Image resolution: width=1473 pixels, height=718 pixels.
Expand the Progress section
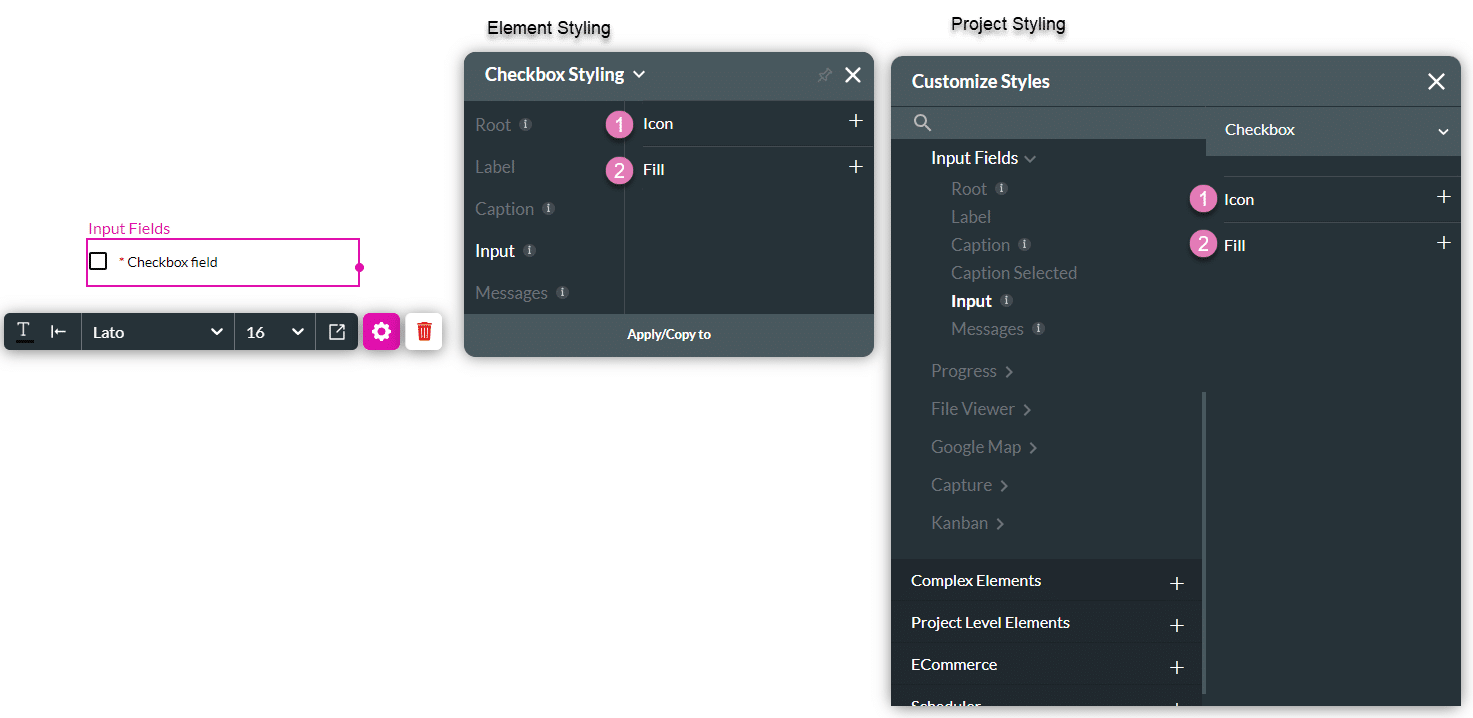click(962, 371)
